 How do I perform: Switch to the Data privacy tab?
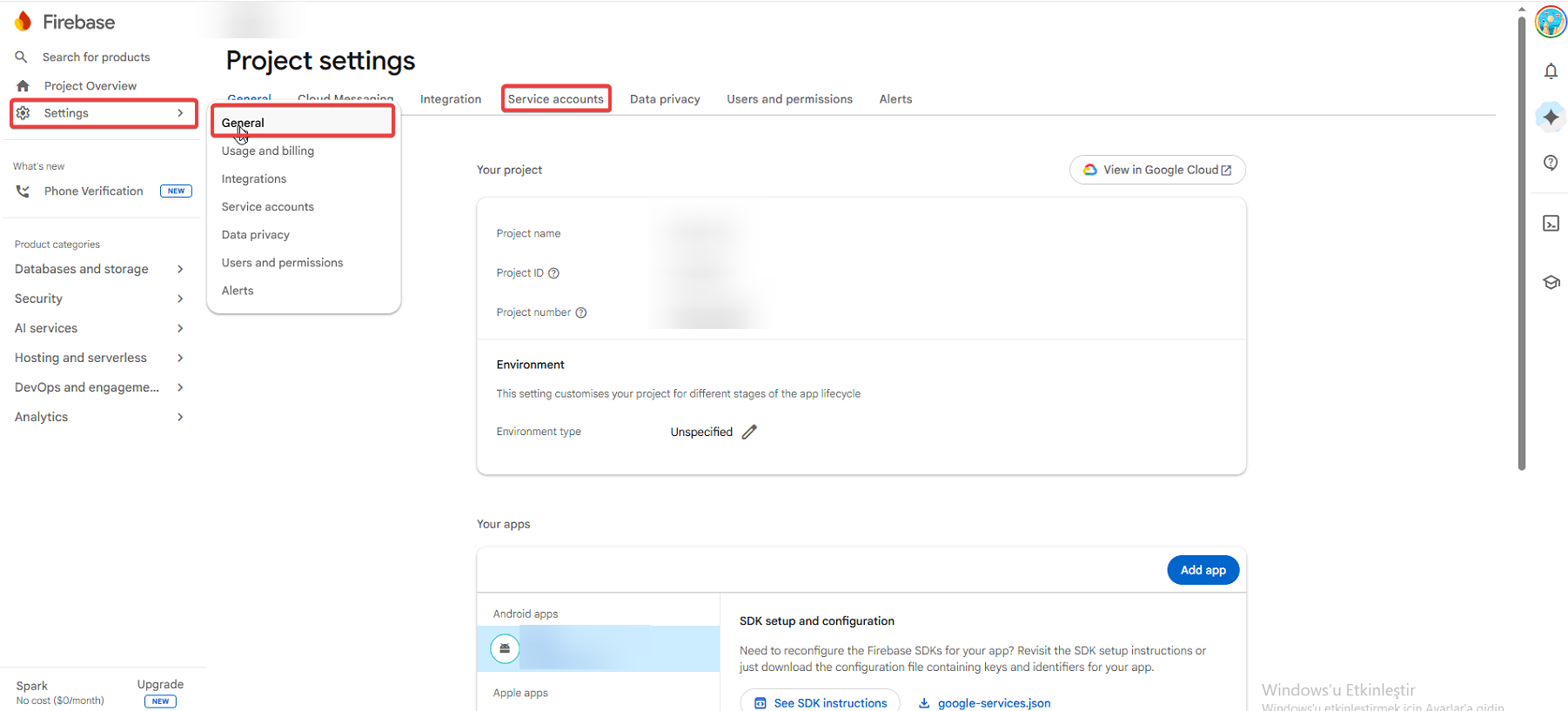click(665, 99)
